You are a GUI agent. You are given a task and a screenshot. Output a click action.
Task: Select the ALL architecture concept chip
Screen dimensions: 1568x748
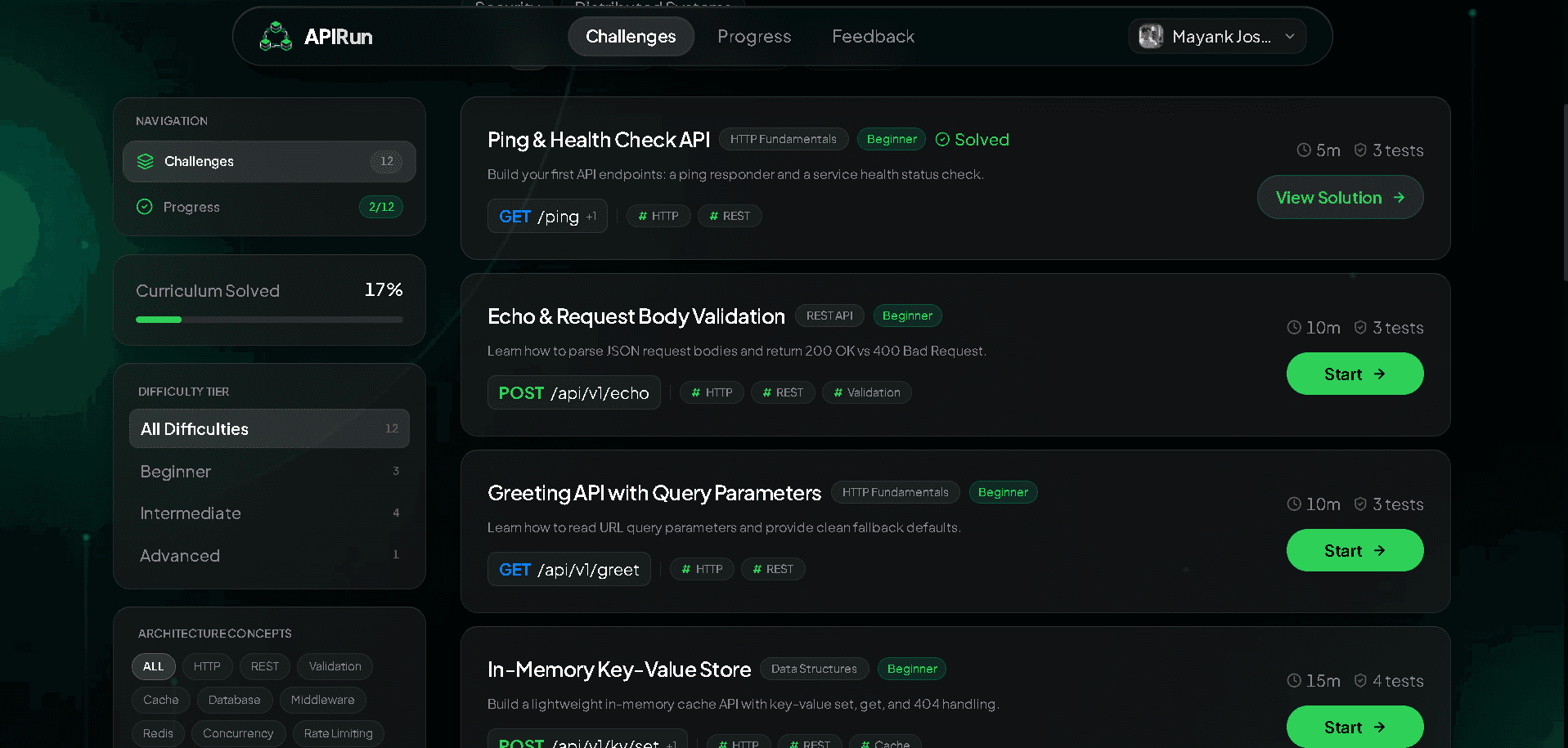pyautogui.click(x=154, y=666)
